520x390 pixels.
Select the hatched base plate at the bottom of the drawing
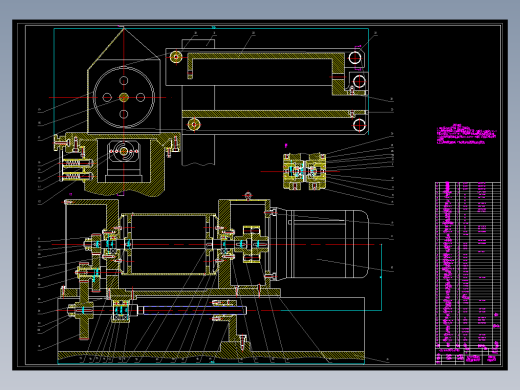pyautogui.click(x=211, y=356)
